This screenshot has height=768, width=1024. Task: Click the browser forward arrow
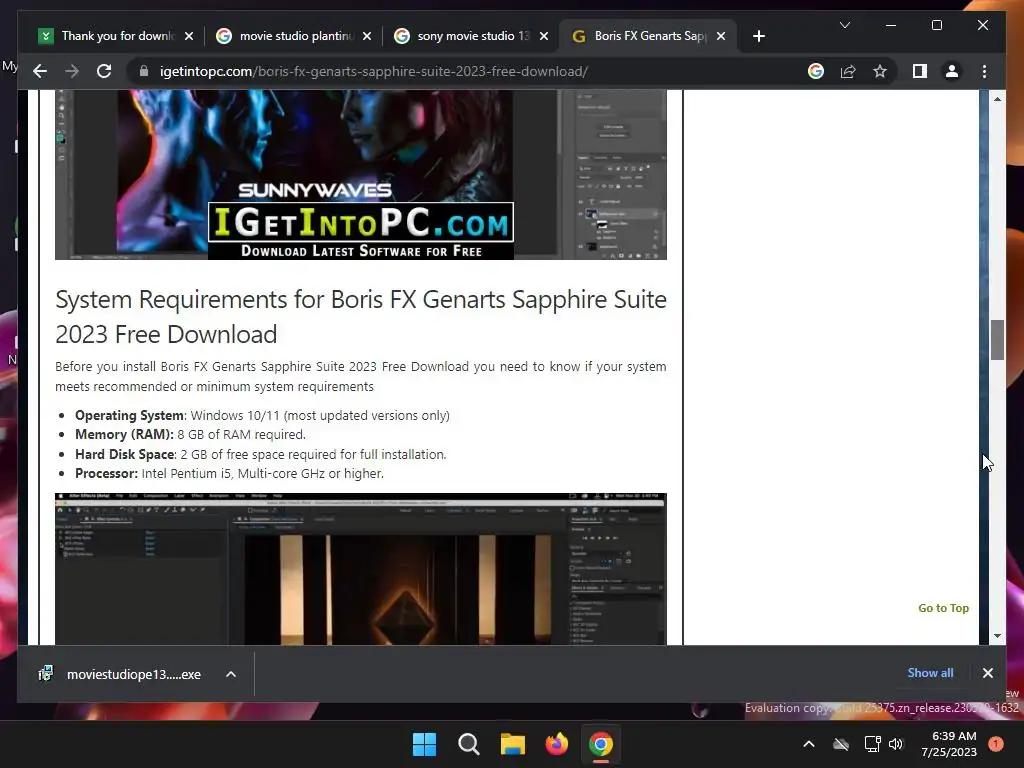pyautogui.click(x=72, y=71)
